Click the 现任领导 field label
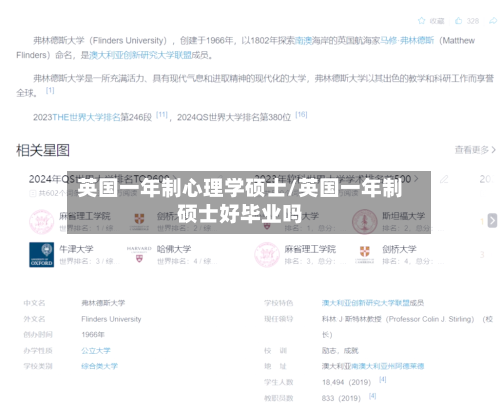500x405 pixels. click(279, 319)
